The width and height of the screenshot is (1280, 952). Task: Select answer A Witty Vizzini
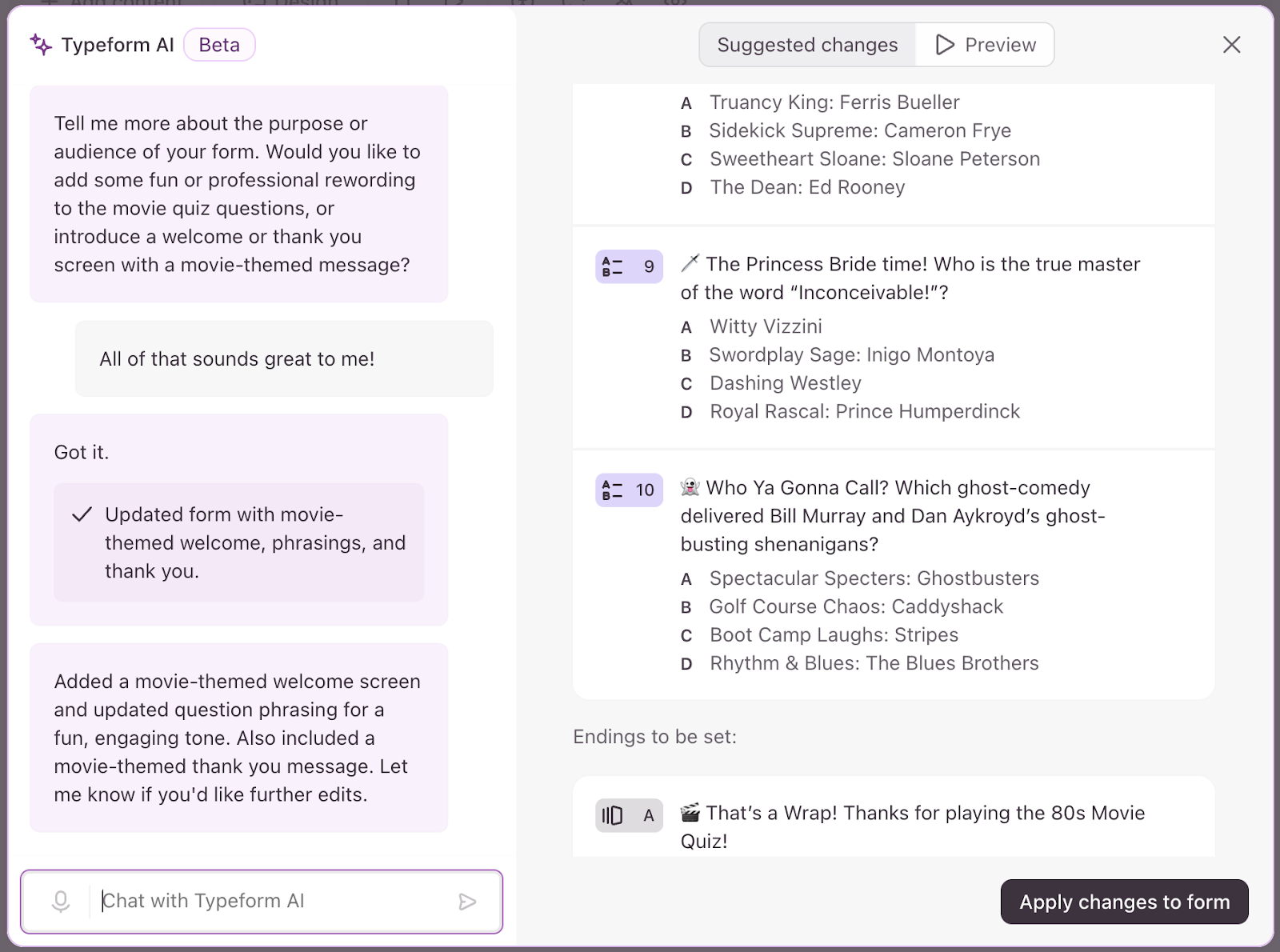point(766,326)
